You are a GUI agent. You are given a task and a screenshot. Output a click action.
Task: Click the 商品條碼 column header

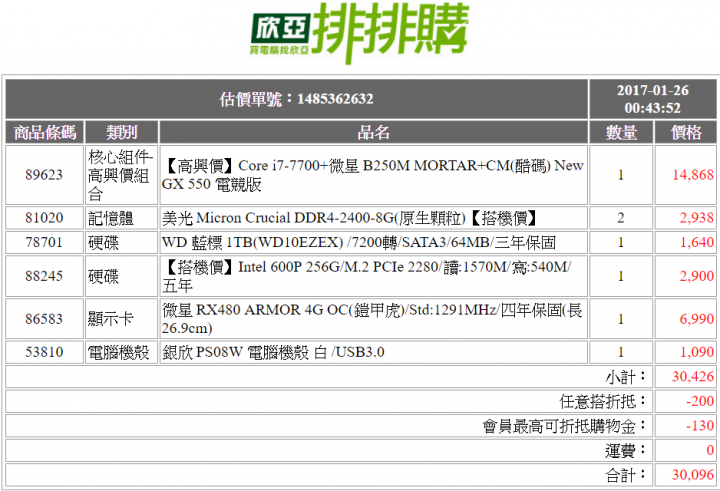tap(45, 132)
